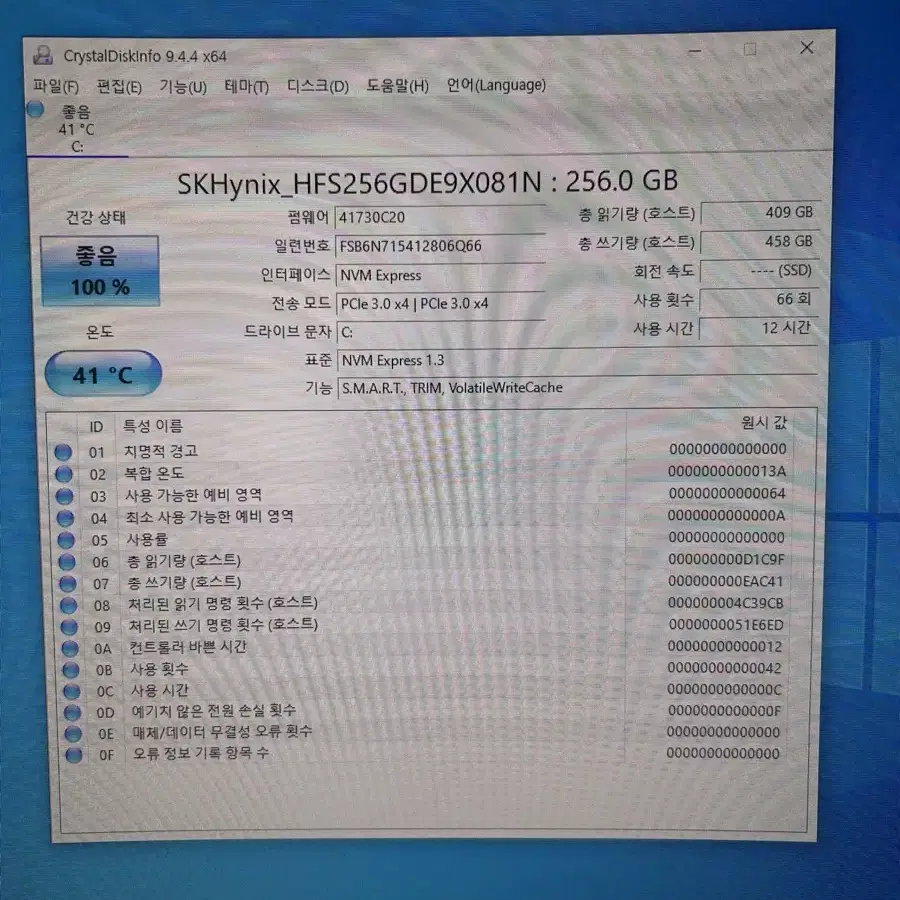Close the CrystalDiskInfo window
900x900 pixels.
tap(806, 48)
